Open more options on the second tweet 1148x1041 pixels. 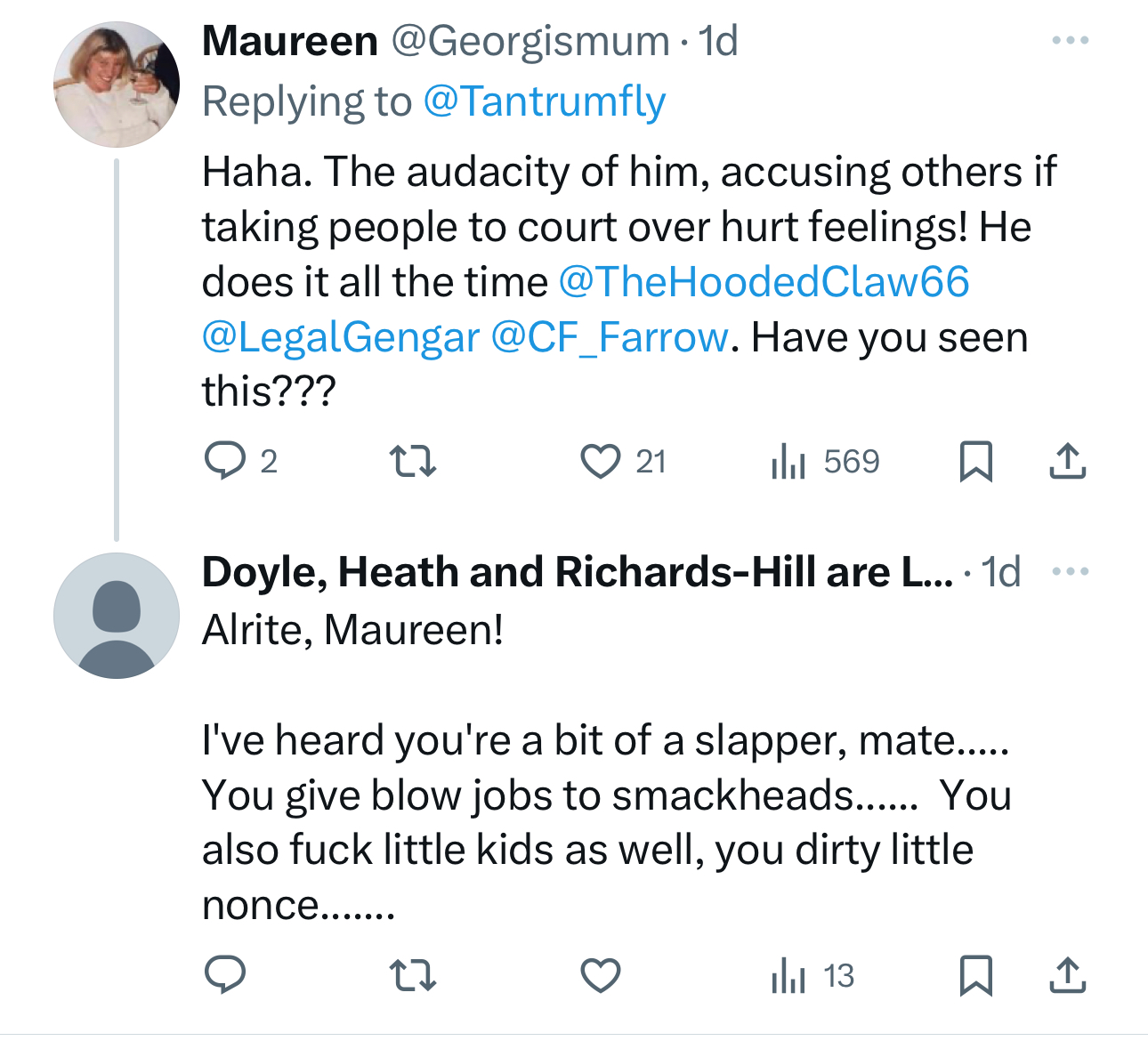click(x=1070, y=571)
